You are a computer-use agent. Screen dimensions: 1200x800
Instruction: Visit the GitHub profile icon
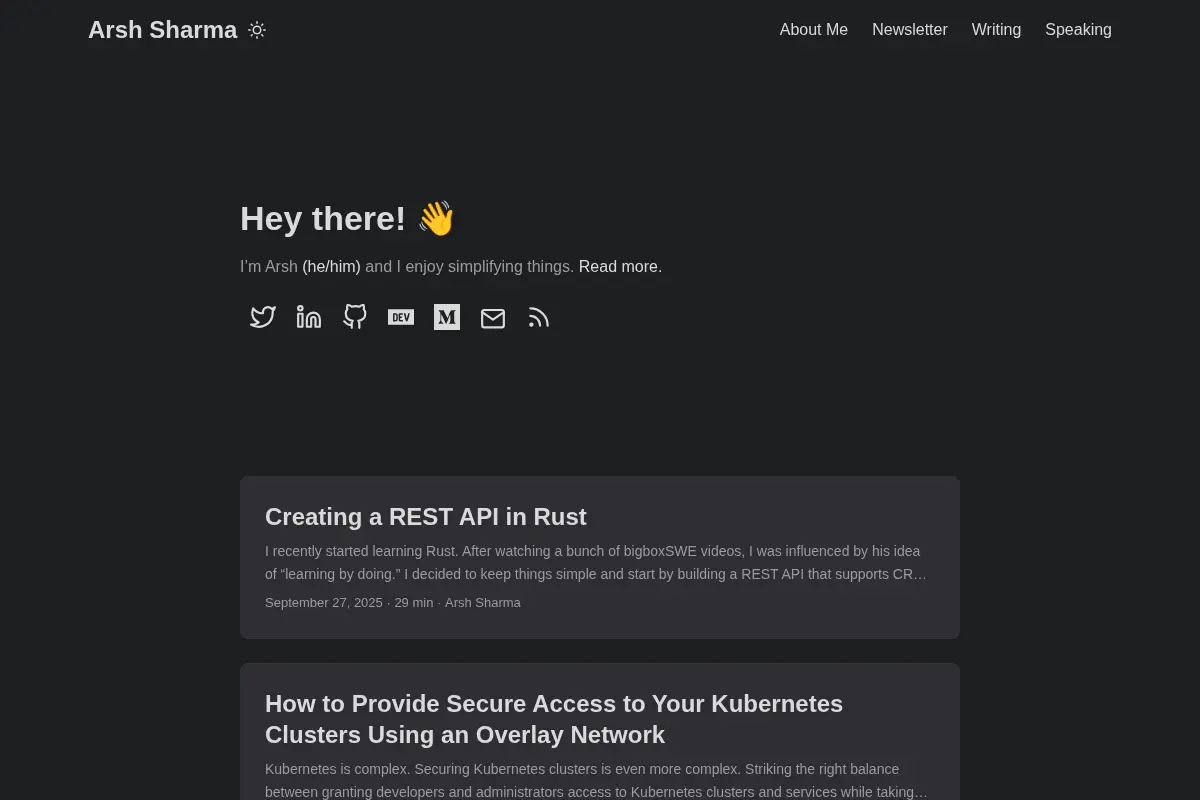pos(355,318)
